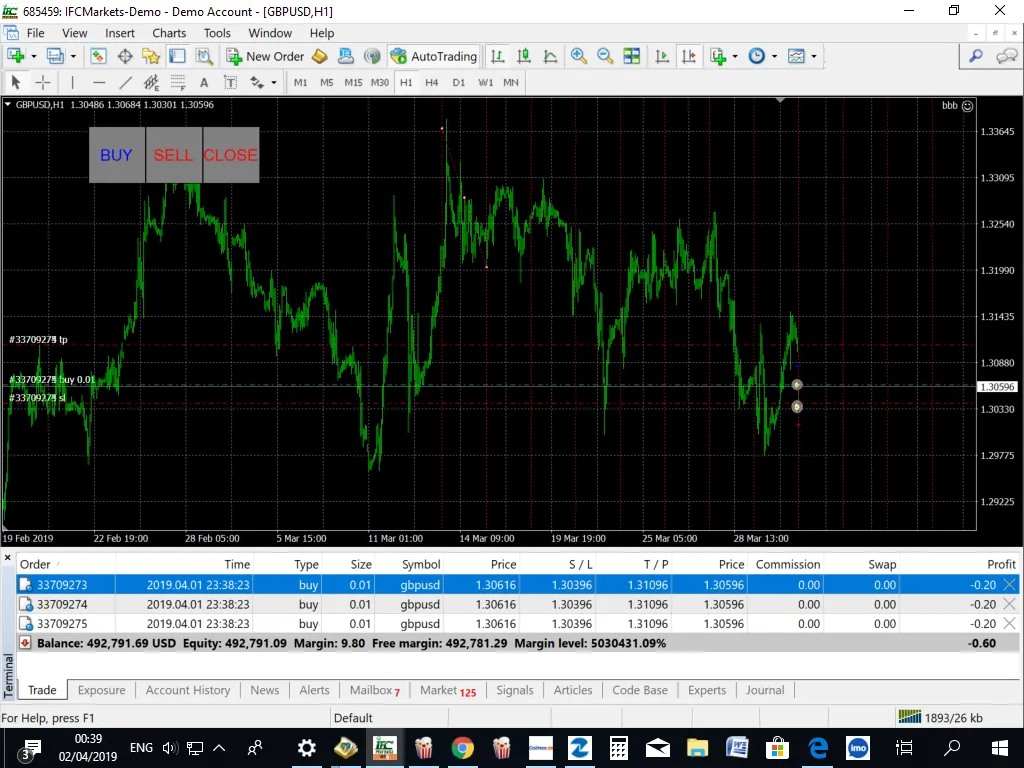The height and width of the screenshot is (768, 1024).
Task: Toggle the chart Auto Scroll button
Action: click(662, 56)
